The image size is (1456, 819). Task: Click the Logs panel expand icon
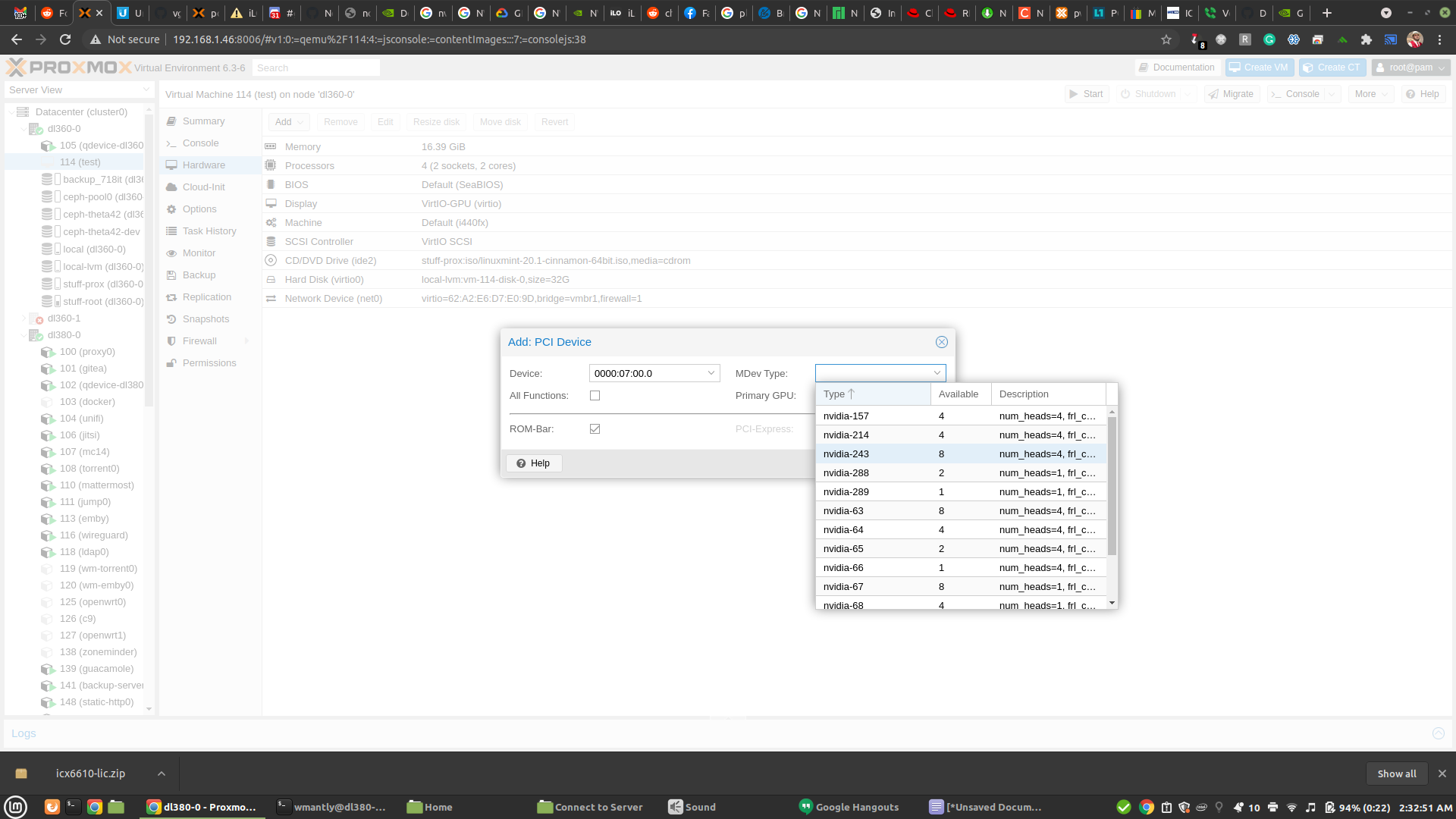pos(1438,733)
